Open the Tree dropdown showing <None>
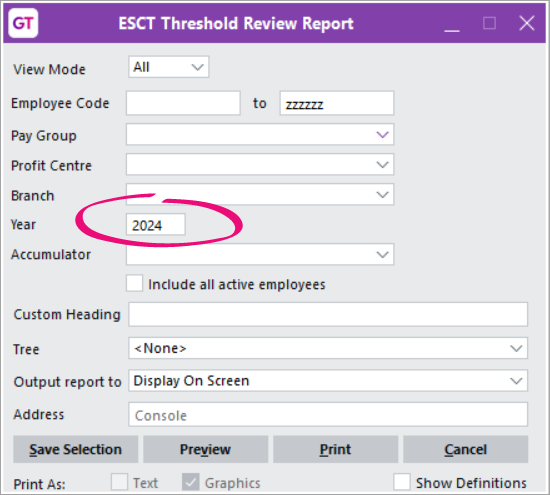This screenshot has height=495, width=550. coord(328,348)
